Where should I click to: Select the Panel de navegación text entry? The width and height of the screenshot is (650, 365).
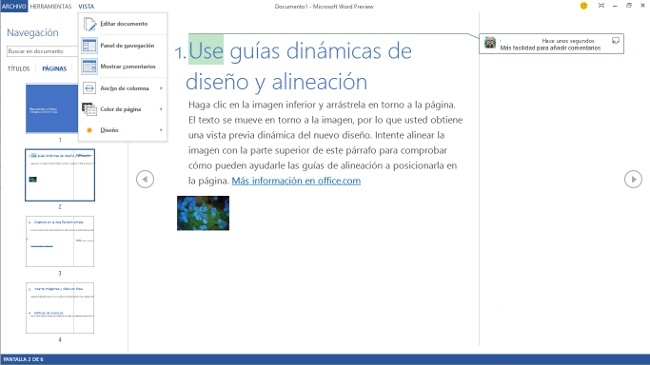pos(127,46)
